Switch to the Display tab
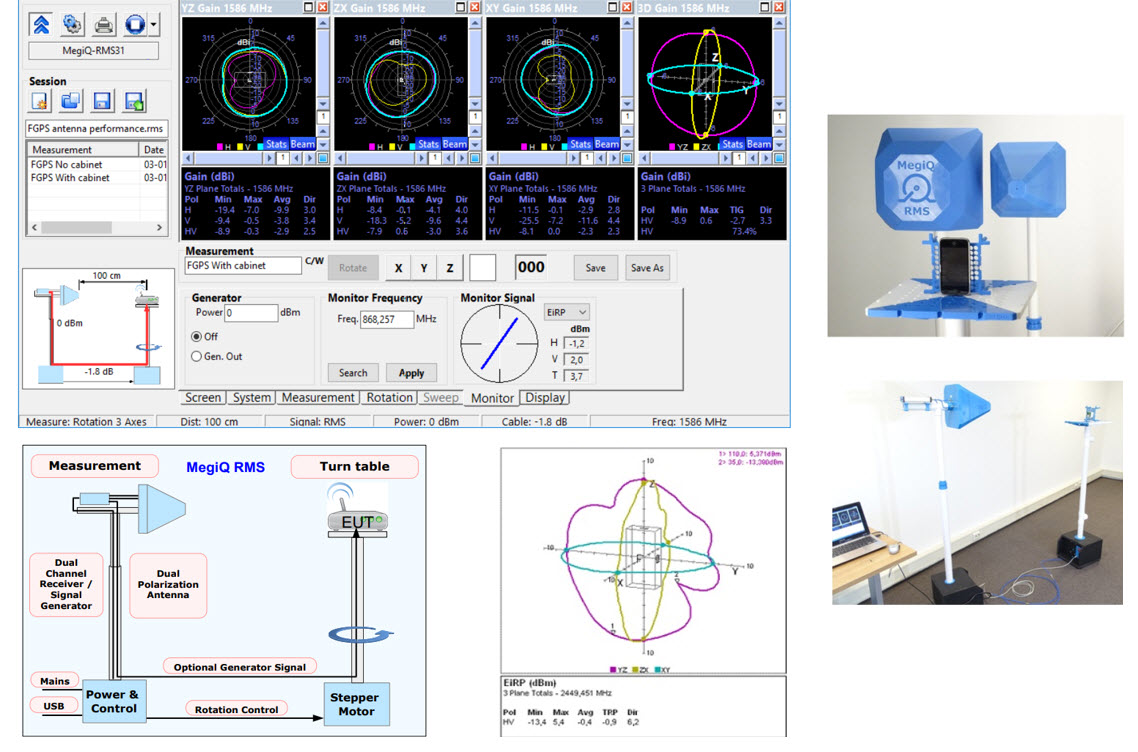This screenshot has width=1138, height=752. [x=545, y=398]
